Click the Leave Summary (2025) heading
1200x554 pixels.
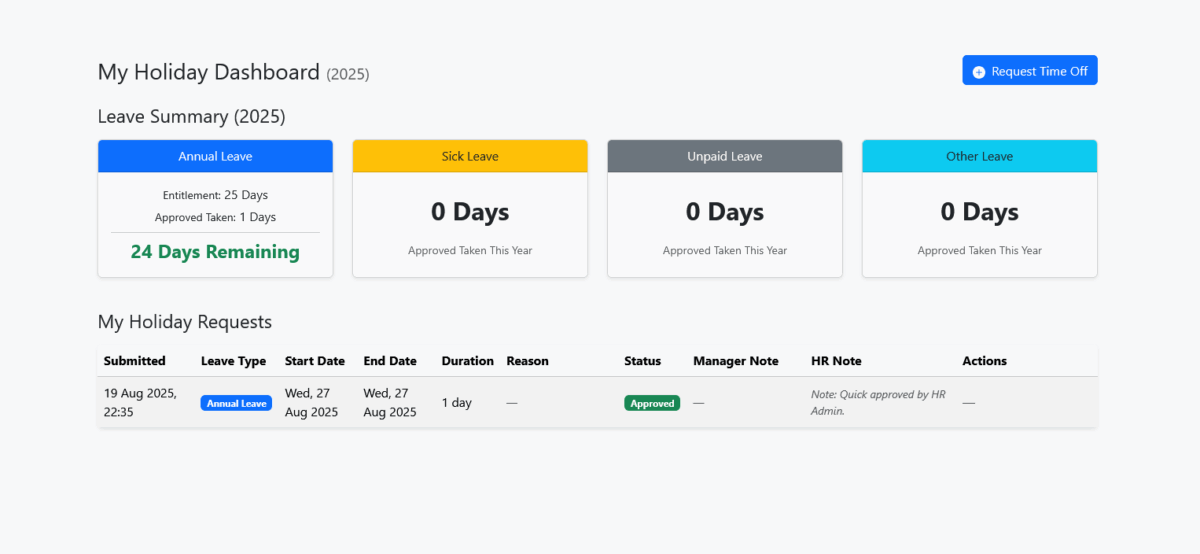pos(191,116)
